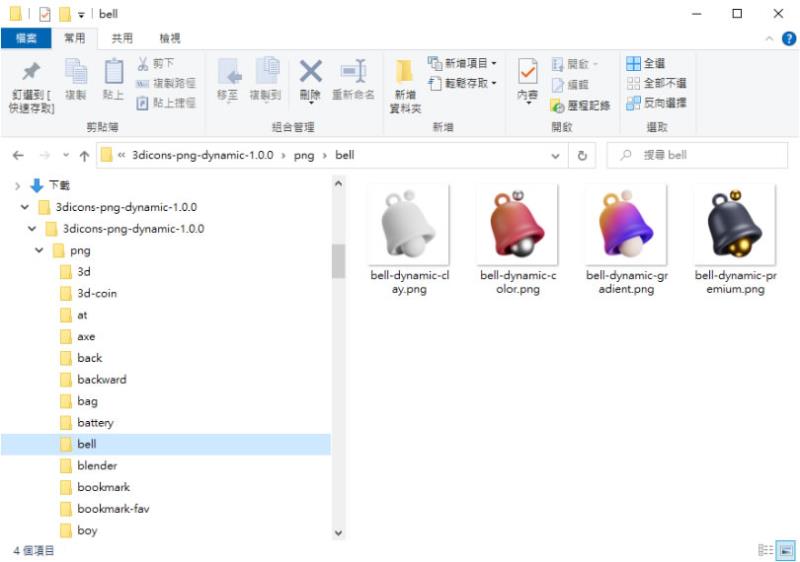Collapse the png folder tree node
The height and width of the screenshot is (562, 800).
click(x=39, y=250)
